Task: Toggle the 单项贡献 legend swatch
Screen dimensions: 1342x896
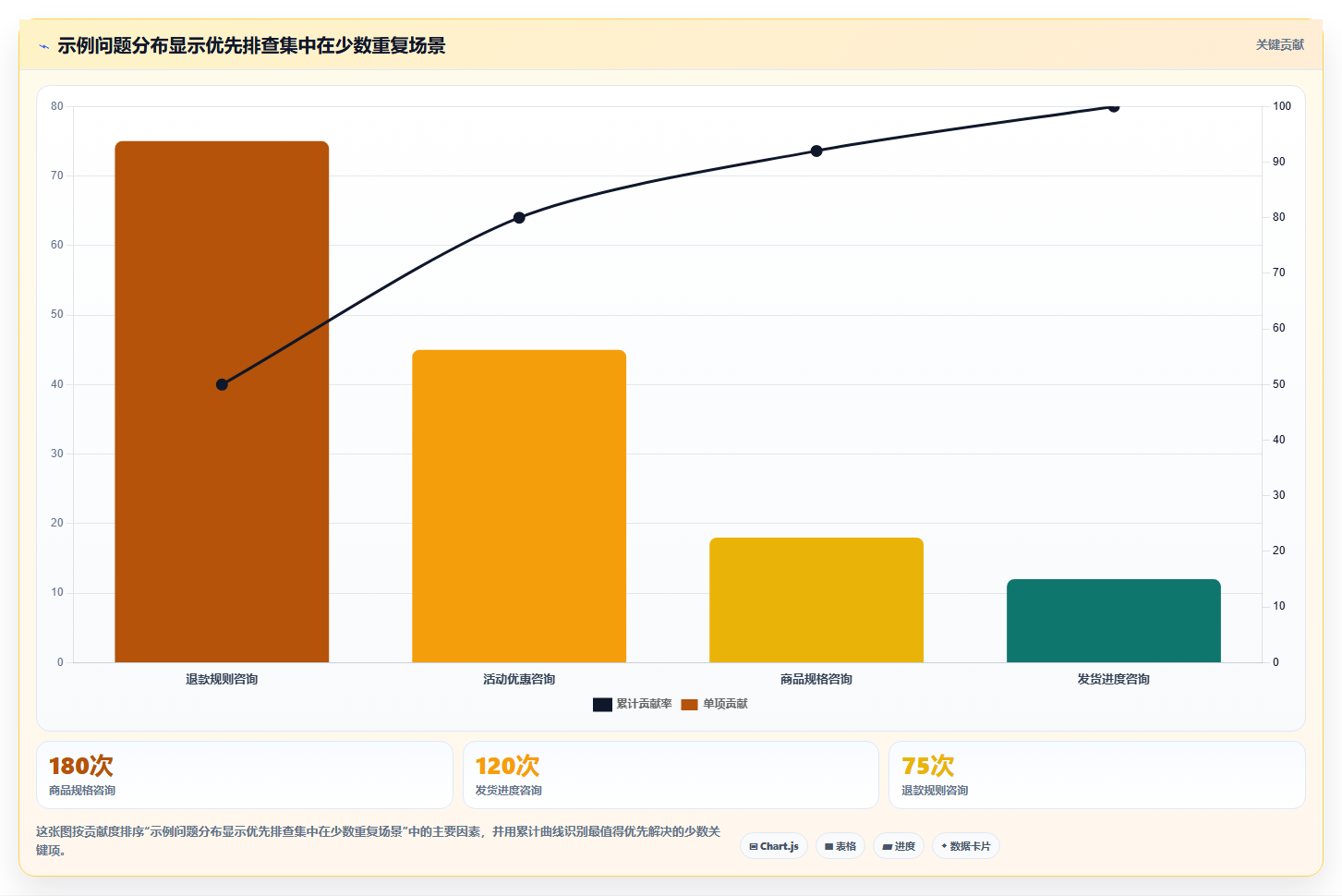Action: [x=689, y=705]
